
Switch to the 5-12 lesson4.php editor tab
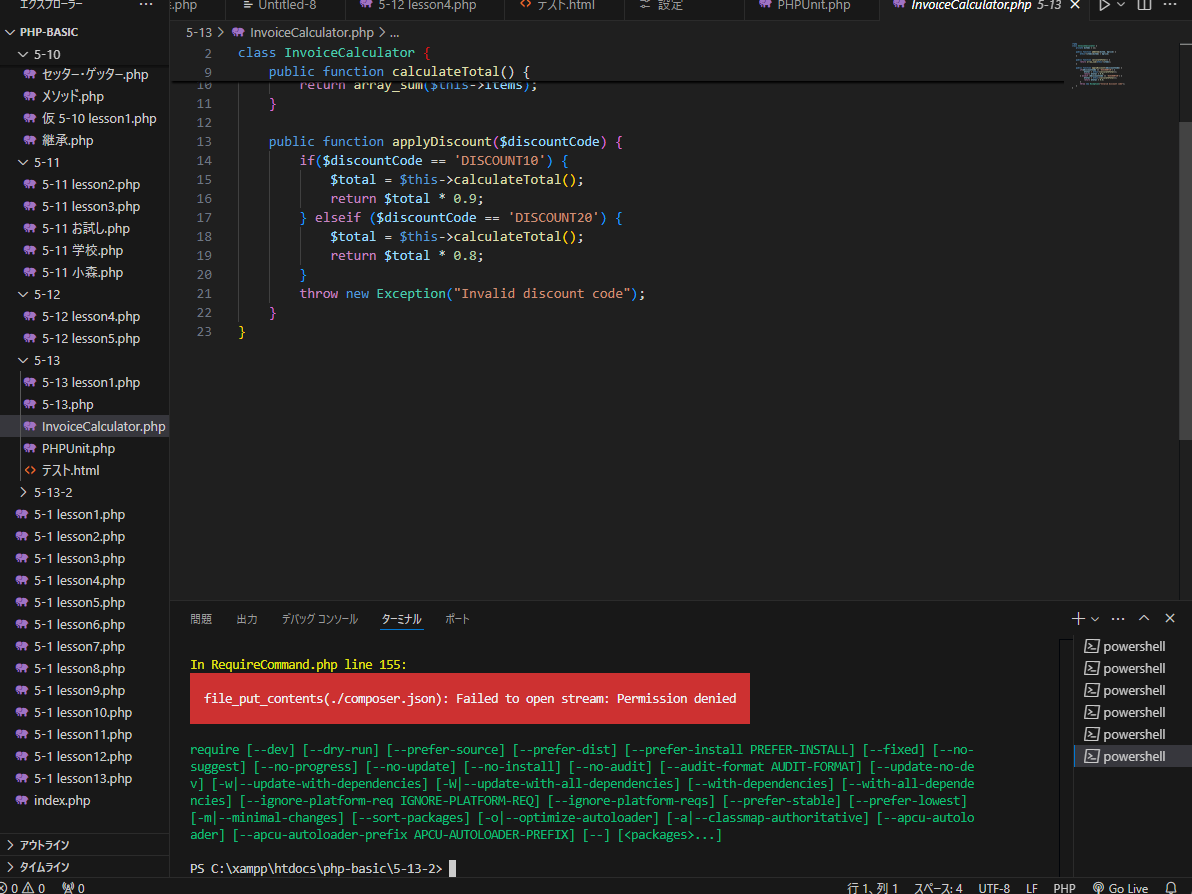coord(426,5)
